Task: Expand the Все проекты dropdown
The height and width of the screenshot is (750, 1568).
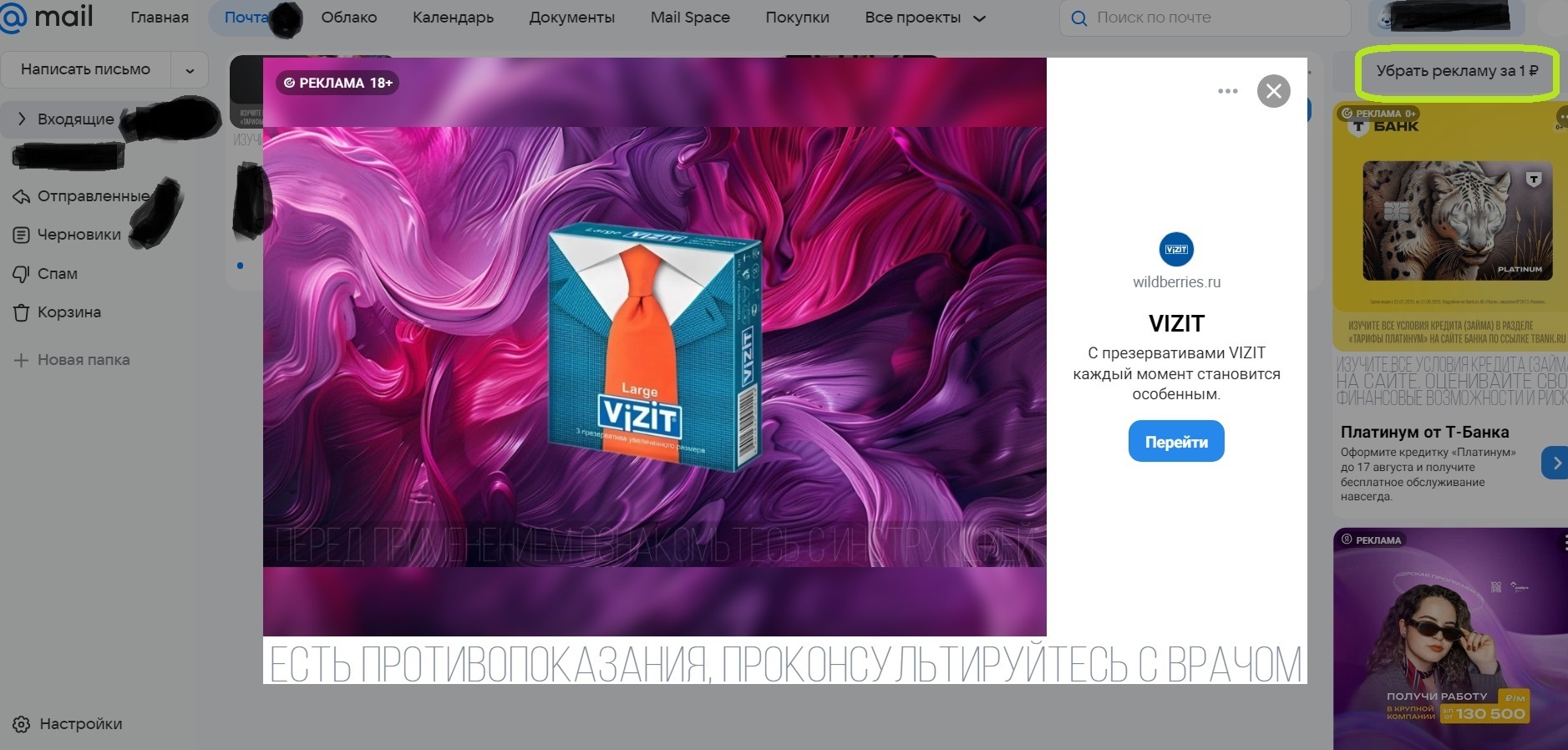Action: tap(926, 18)
